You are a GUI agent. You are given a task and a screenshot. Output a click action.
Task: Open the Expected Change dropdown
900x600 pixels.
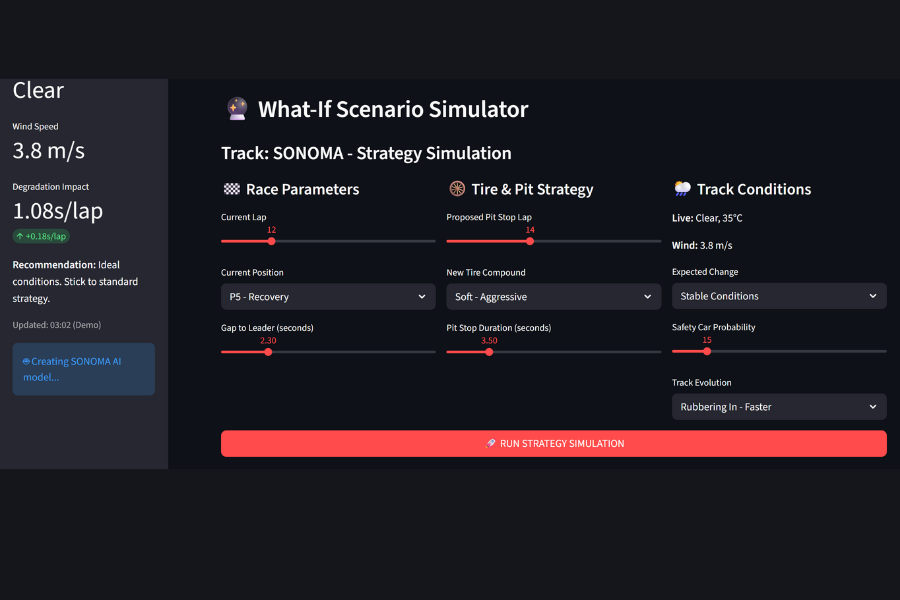[x=779, y=296]
